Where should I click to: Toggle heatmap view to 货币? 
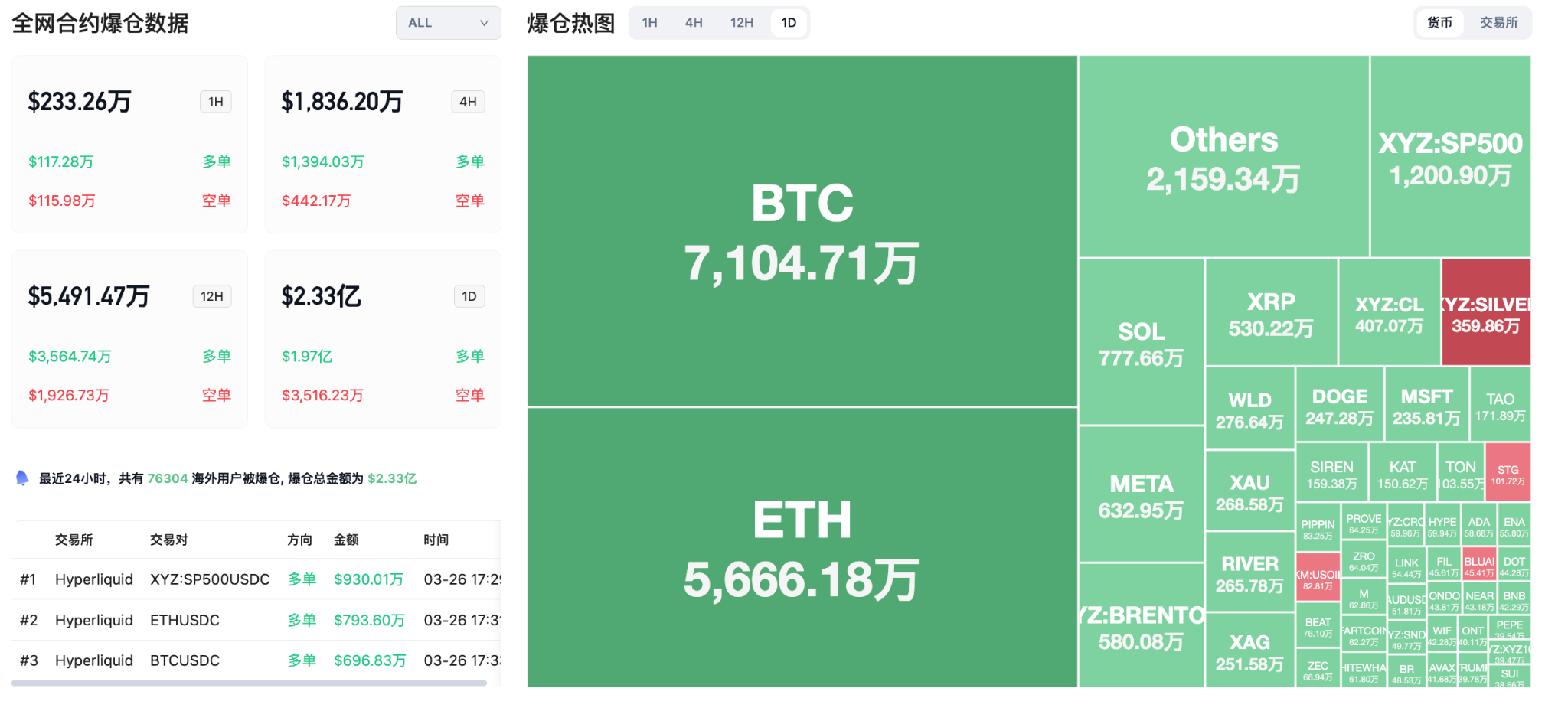(x=1439, y=23)
